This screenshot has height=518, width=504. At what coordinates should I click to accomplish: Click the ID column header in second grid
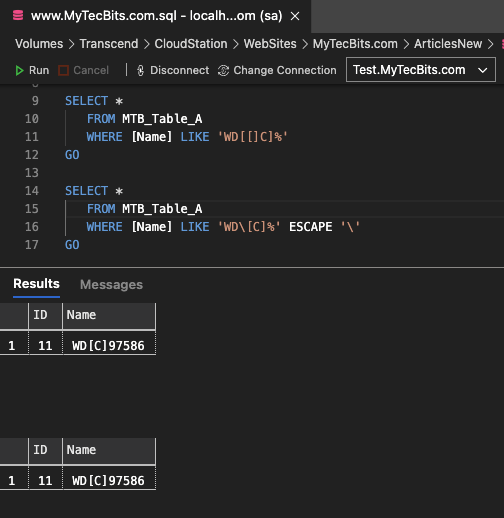45,451
